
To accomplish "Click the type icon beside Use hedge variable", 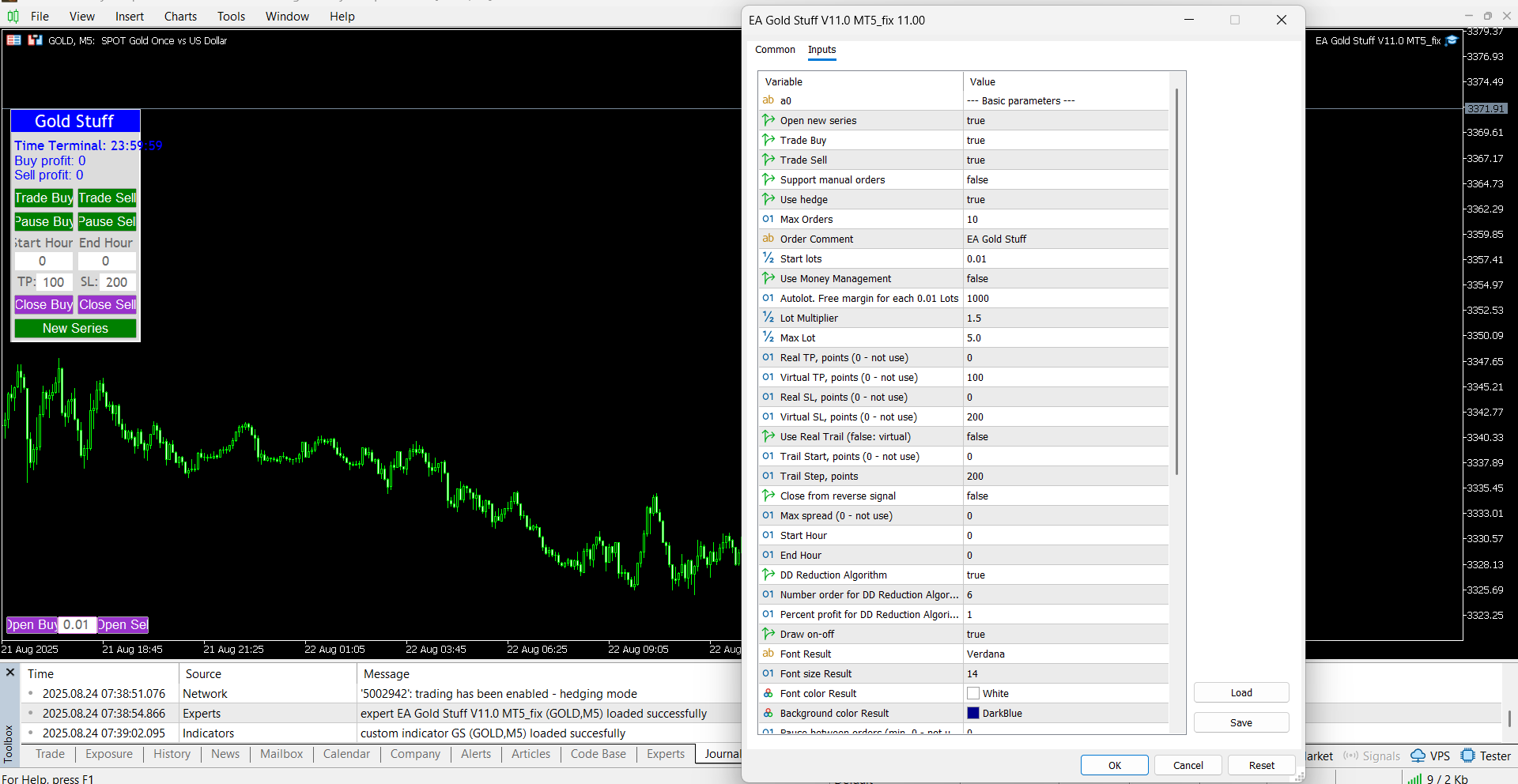I will (x=768, y=199).
